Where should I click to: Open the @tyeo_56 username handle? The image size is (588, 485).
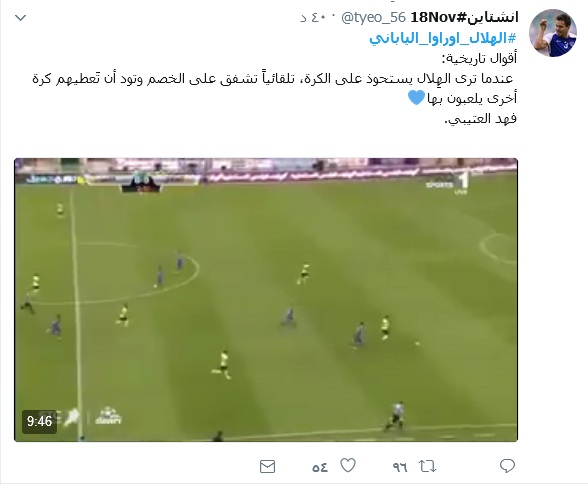[x=374, y=17]
